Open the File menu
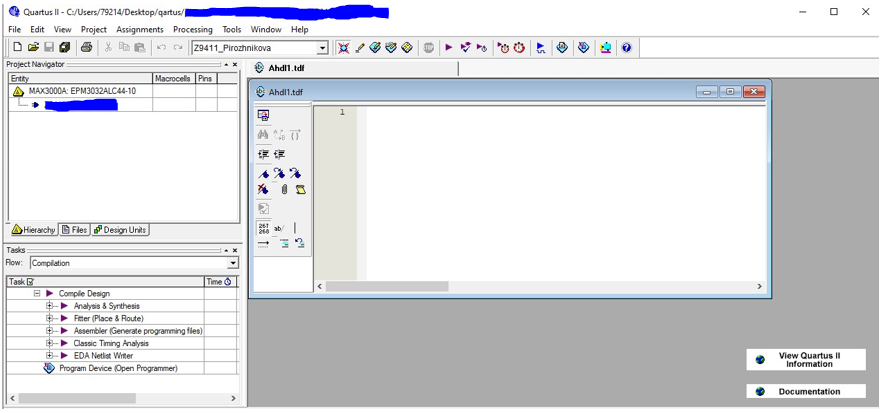Screen dimensions: 884x413 (x=15, y=29)
